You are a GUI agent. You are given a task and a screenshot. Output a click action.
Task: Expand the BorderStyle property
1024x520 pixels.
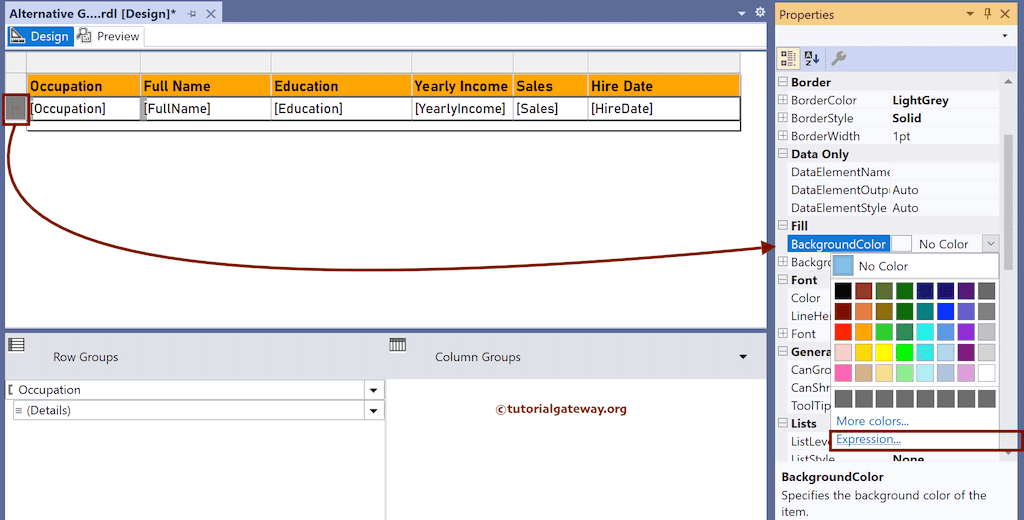(x=783, y=118)
